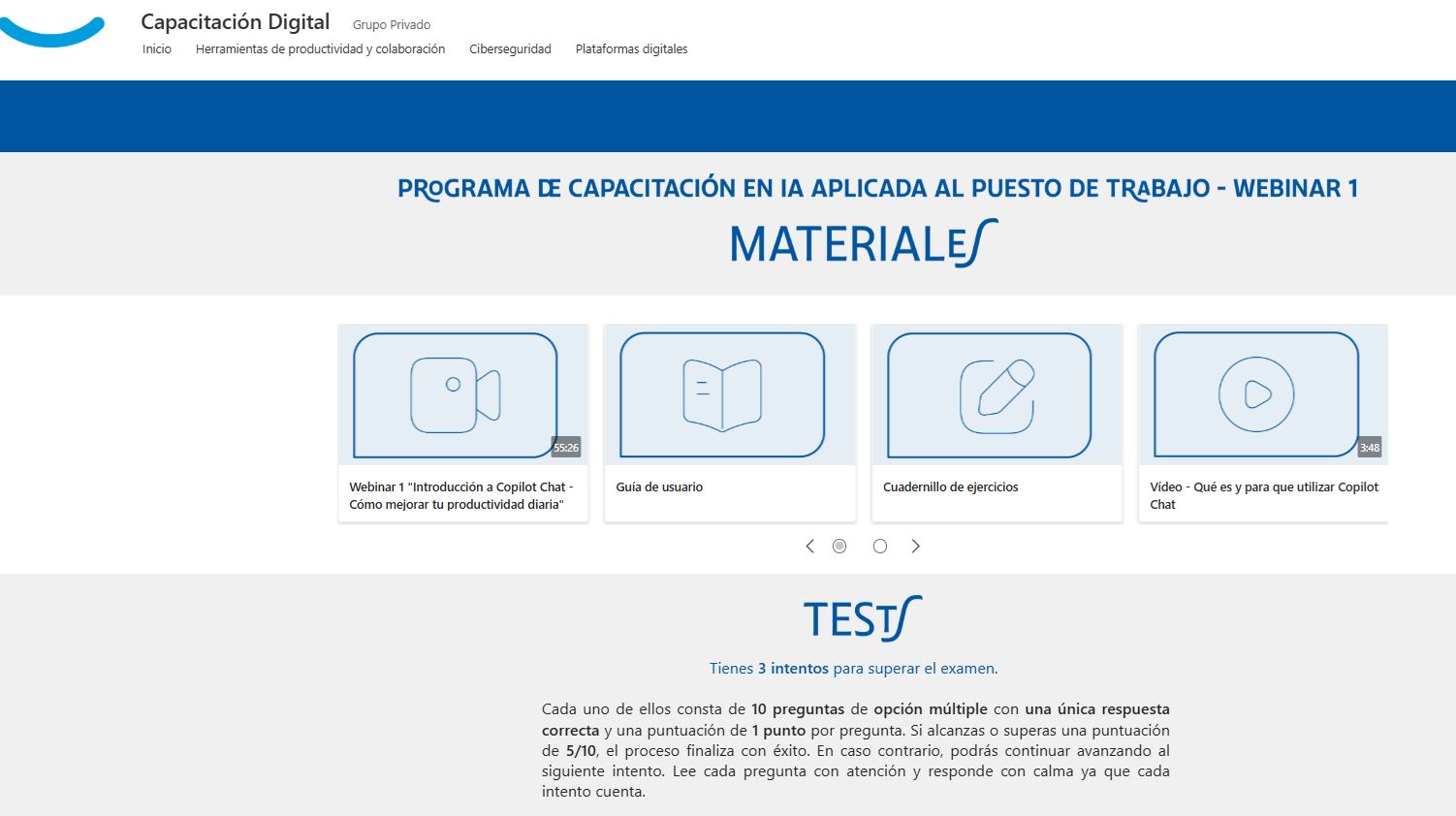
Task: Open the Ciberseguridad navigation item
Action: click(510, 49)
